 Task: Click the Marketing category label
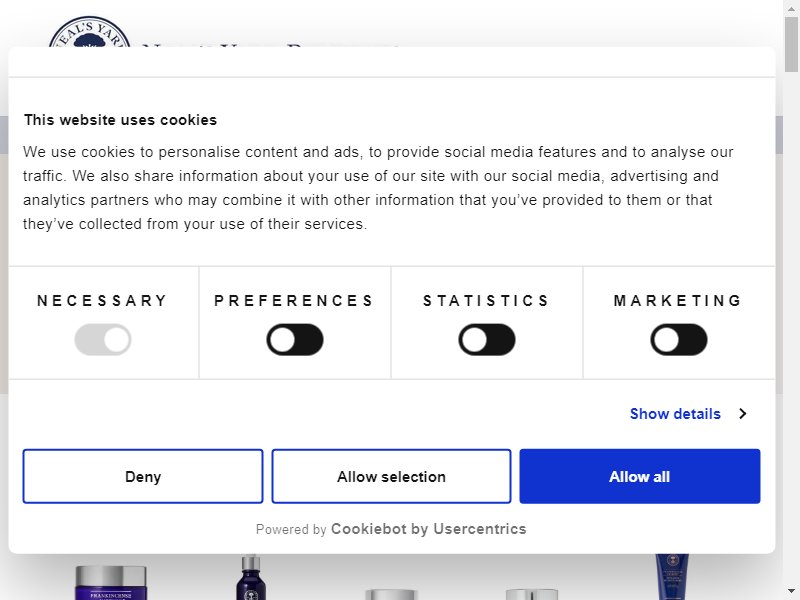679,301
